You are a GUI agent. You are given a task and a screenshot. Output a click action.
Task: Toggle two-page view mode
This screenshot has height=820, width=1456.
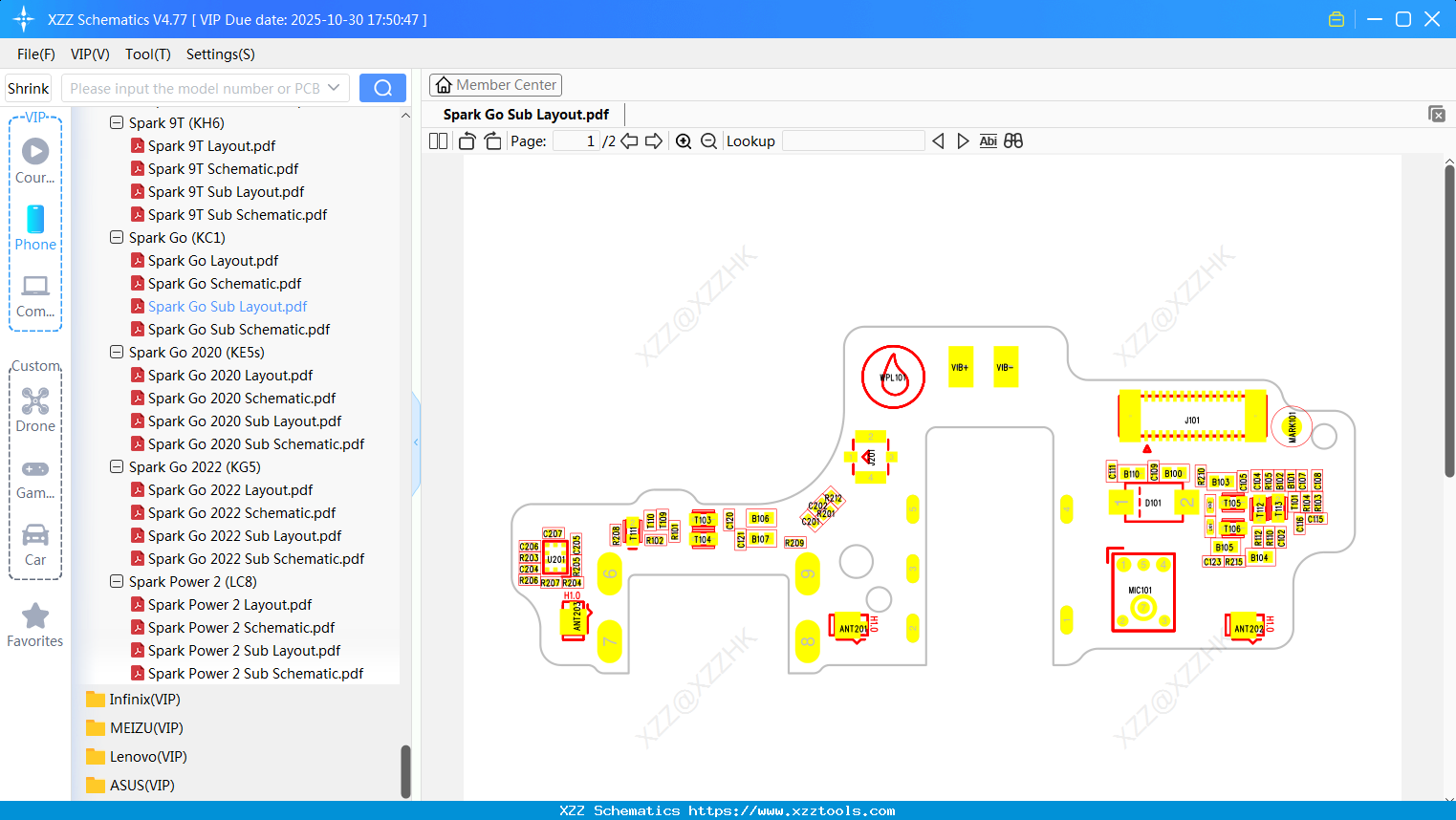point(437,140)
